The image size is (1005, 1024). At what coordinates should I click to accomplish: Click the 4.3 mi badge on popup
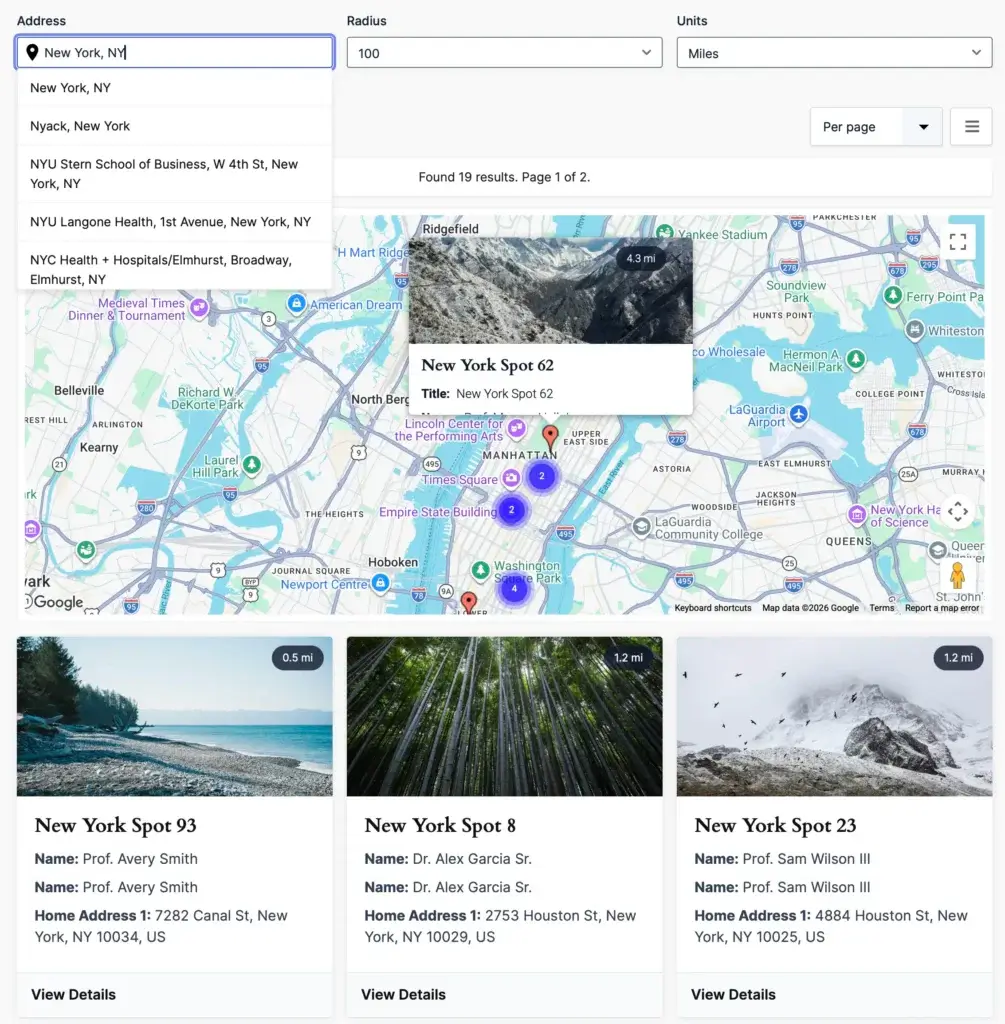(641, 258)
